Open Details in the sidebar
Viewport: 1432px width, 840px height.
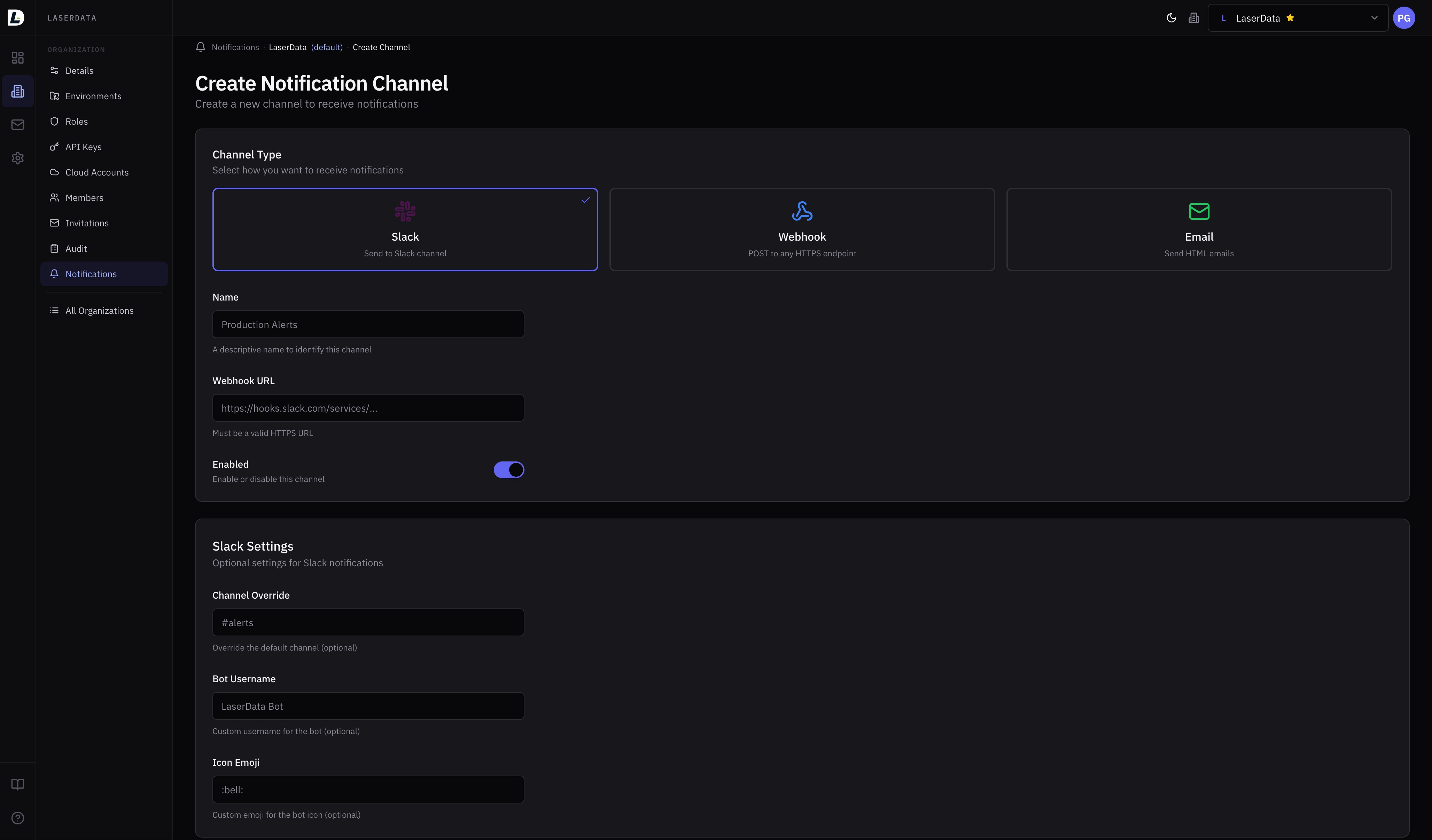tap(104, 70)
